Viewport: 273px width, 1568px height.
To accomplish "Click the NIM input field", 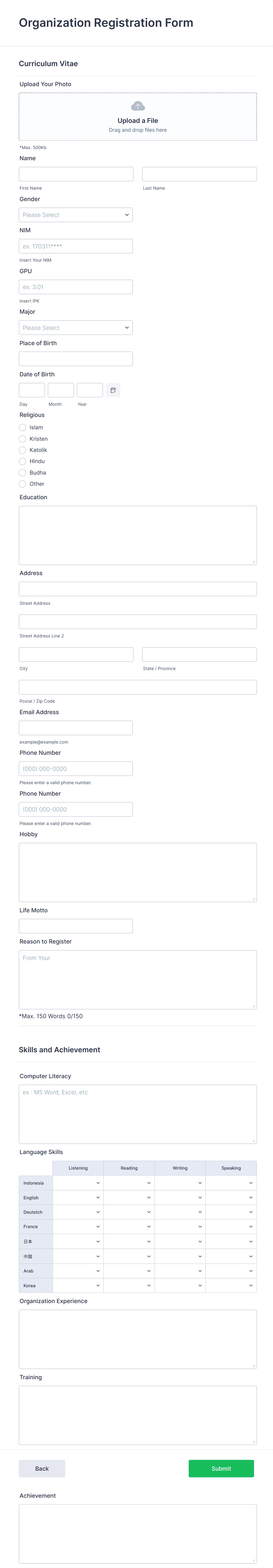I will tap(75, 245).
